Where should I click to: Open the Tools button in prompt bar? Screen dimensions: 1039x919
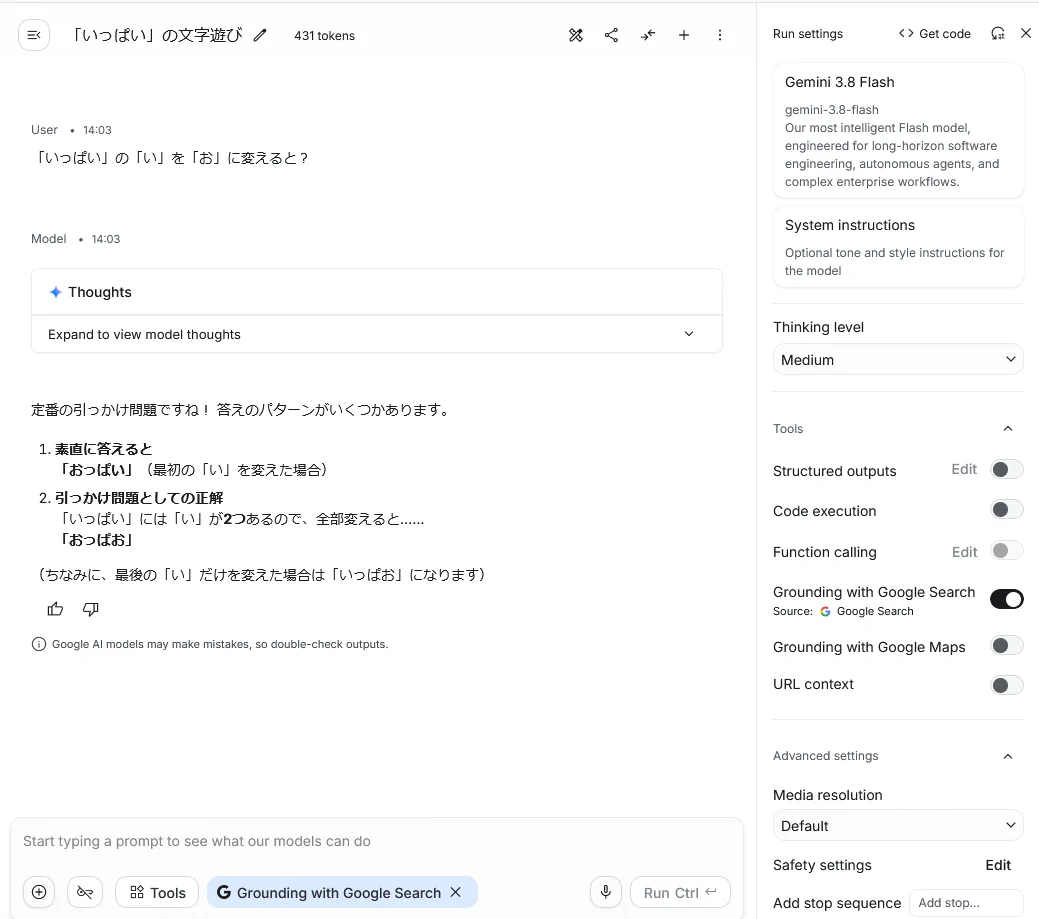pyautogui.click(x=157, y=892)
